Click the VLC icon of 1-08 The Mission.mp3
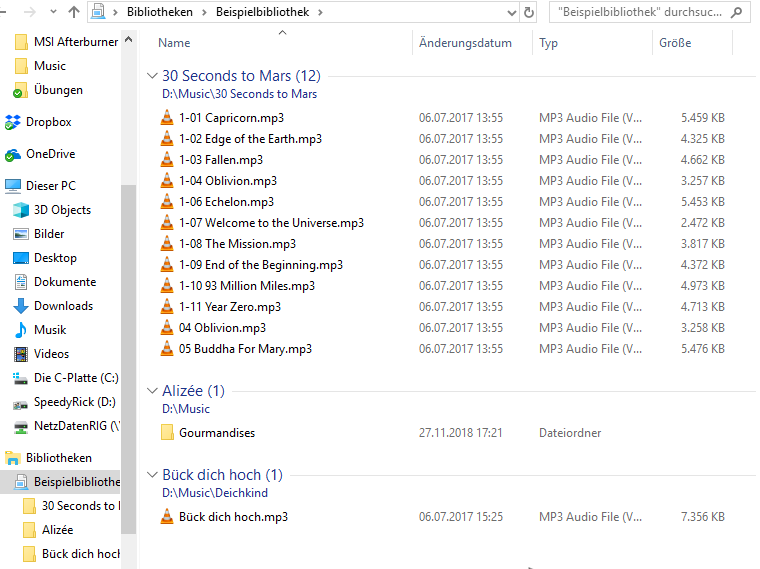Image resolution: width=760 pixels, height=569 pixels. click(x=167, y=244)
